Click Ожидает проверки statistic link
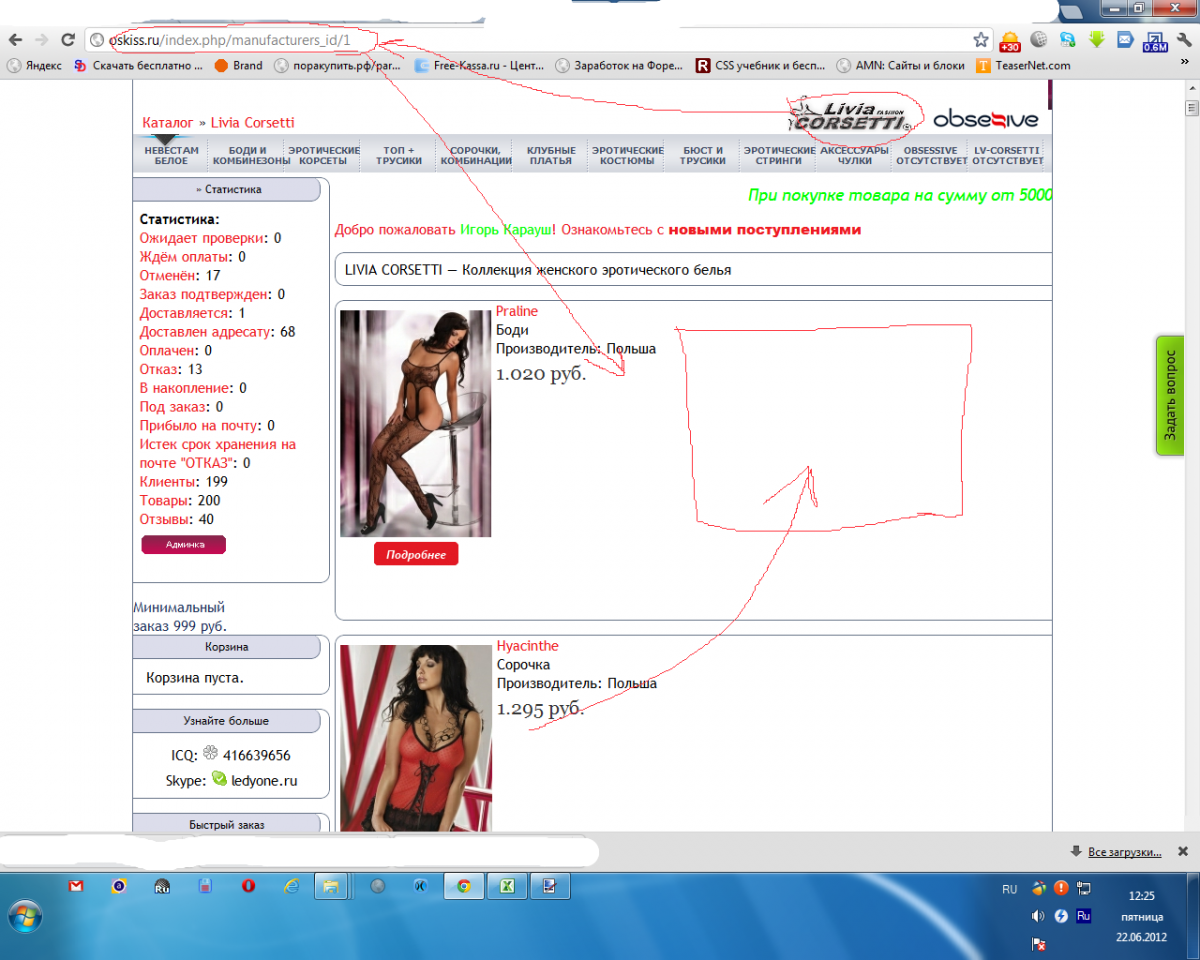This screenshot has width=1200, height=960. (203, 238)
